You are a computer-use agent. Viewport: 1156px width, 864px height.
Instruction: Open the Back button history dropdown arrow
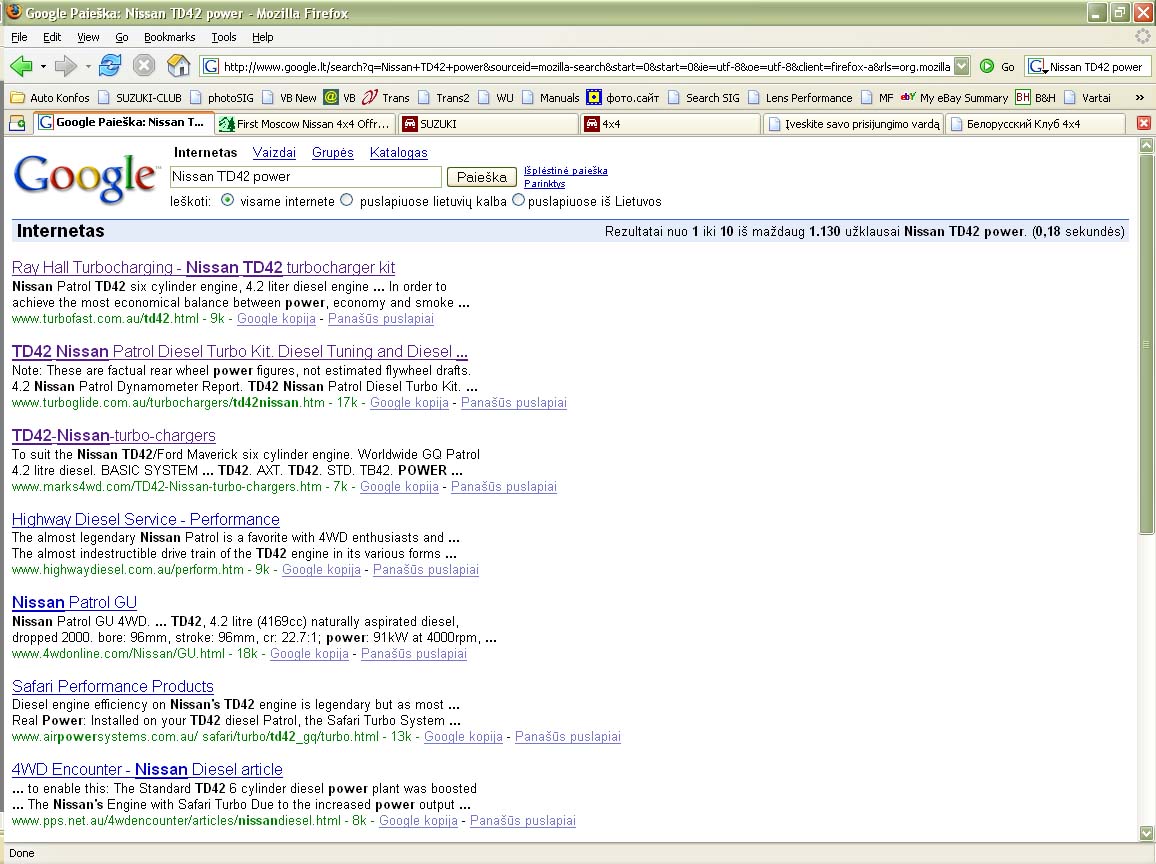click(43, 66)
